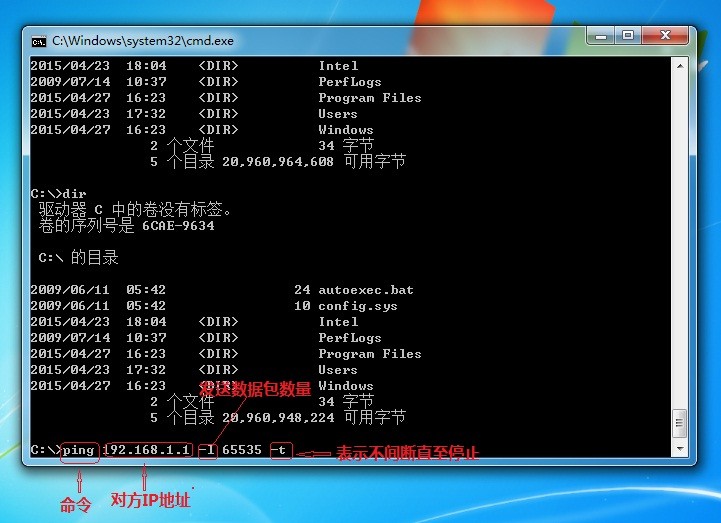Click the line 驱动器 C 中的卷没有标签
Image resolution: width=721 pixels, height=523 pixels.
pyautogui.click(x=135, y=210)
